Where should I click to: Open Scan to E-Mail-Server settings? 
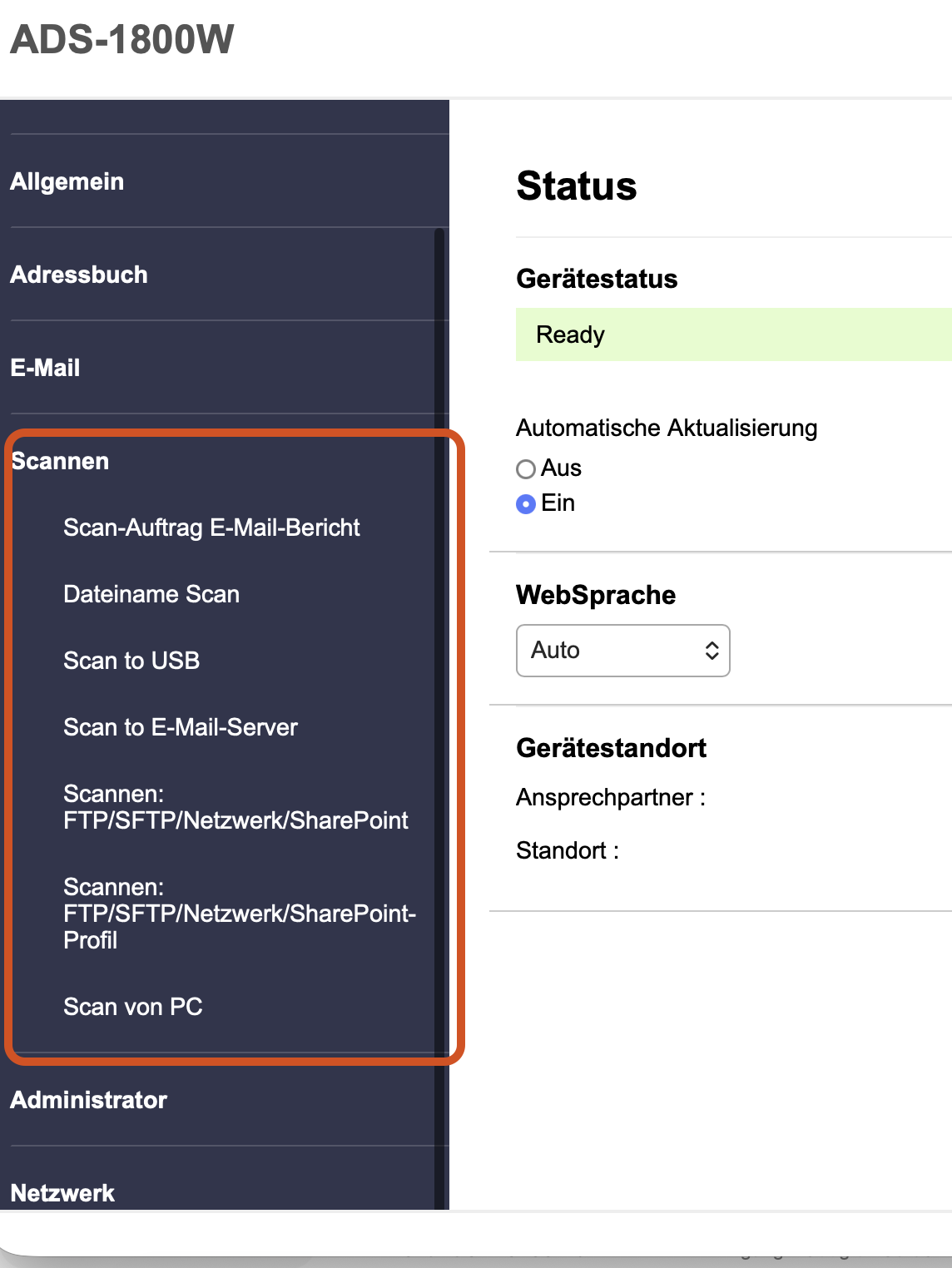pyautogui.click(x=181, y=727)
